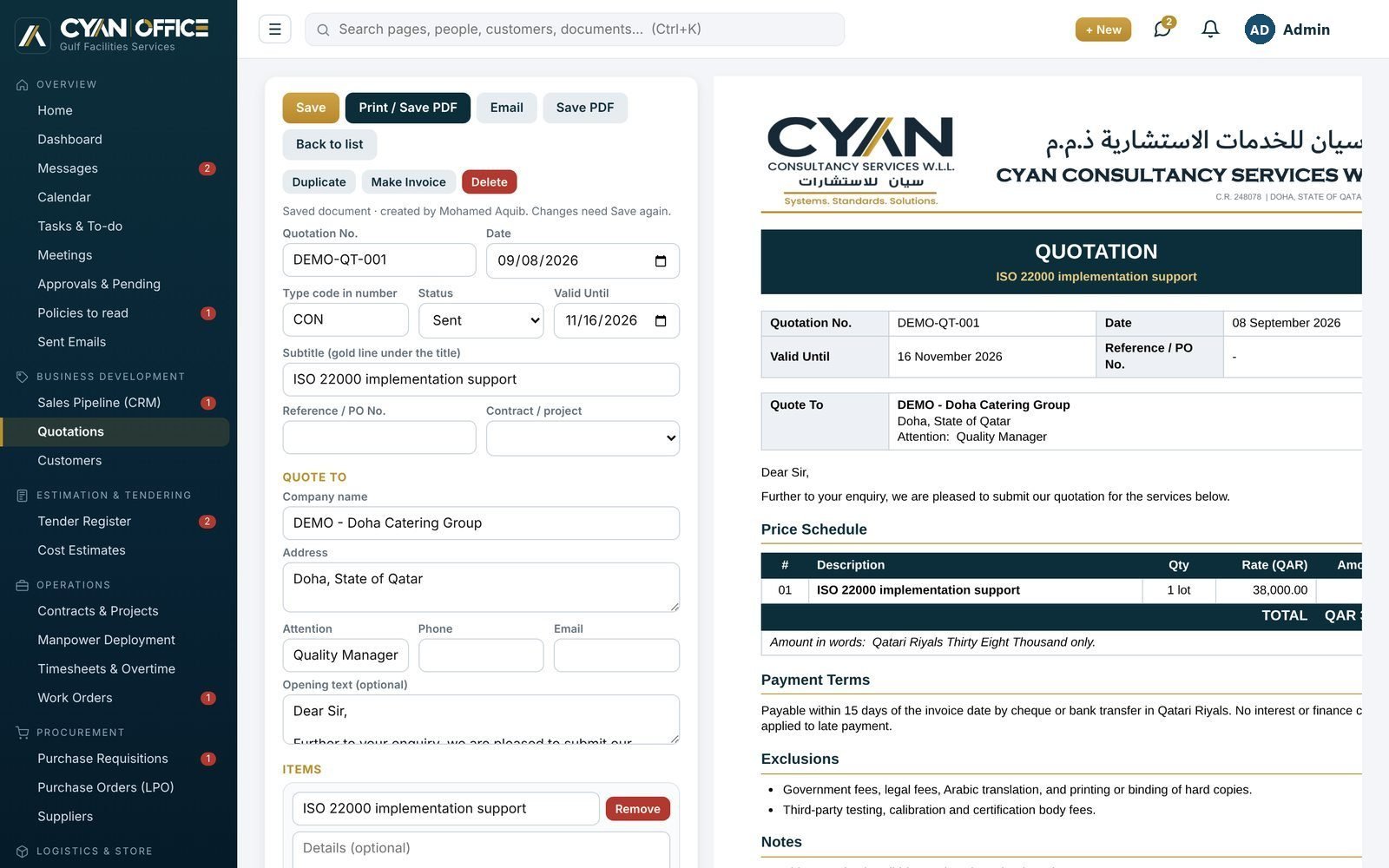Click the Operations briefcase icon
Screen dimensions: 1389x868
22,585
